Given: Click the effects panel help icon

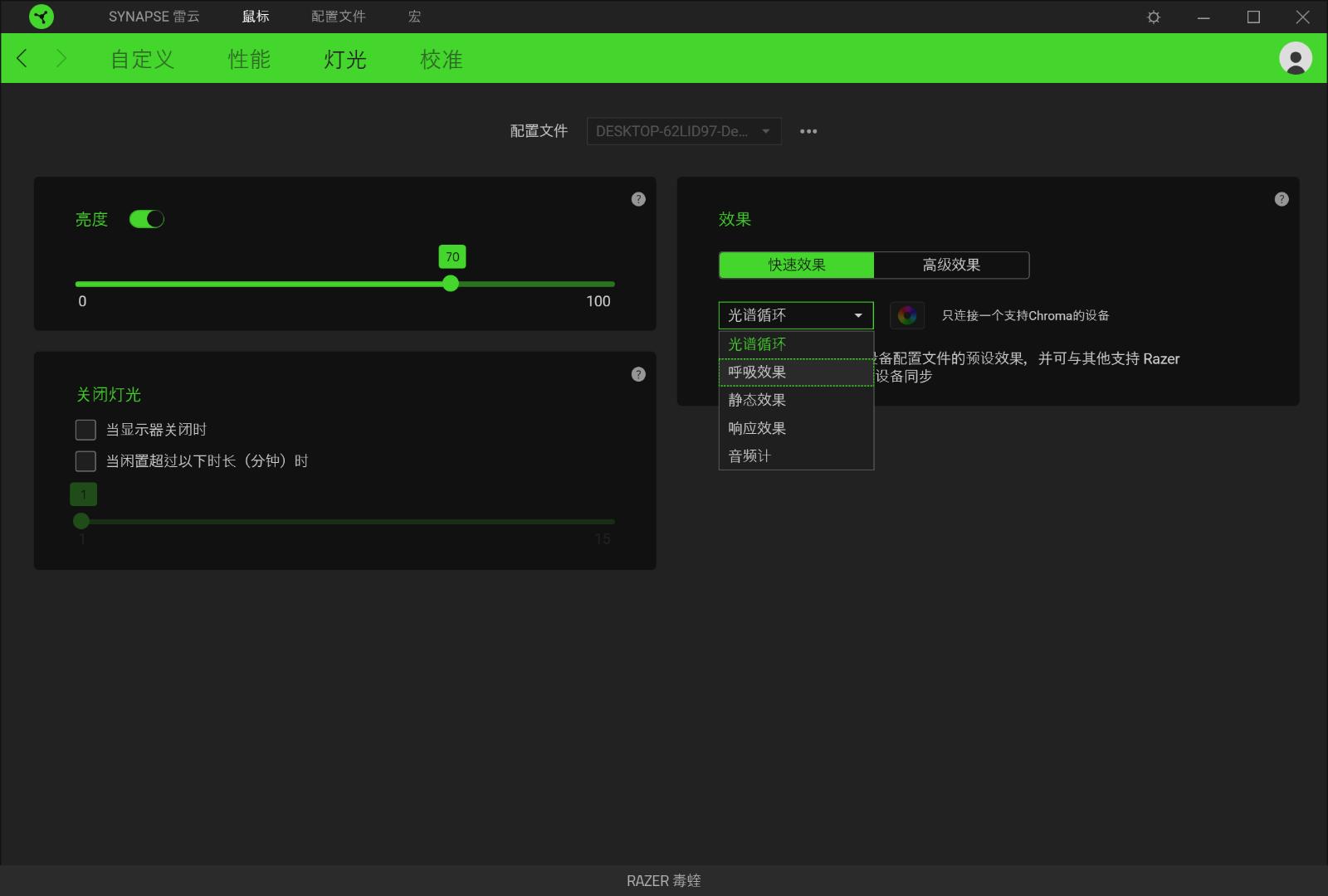Looking at the screenshot, I should 1282,199.
